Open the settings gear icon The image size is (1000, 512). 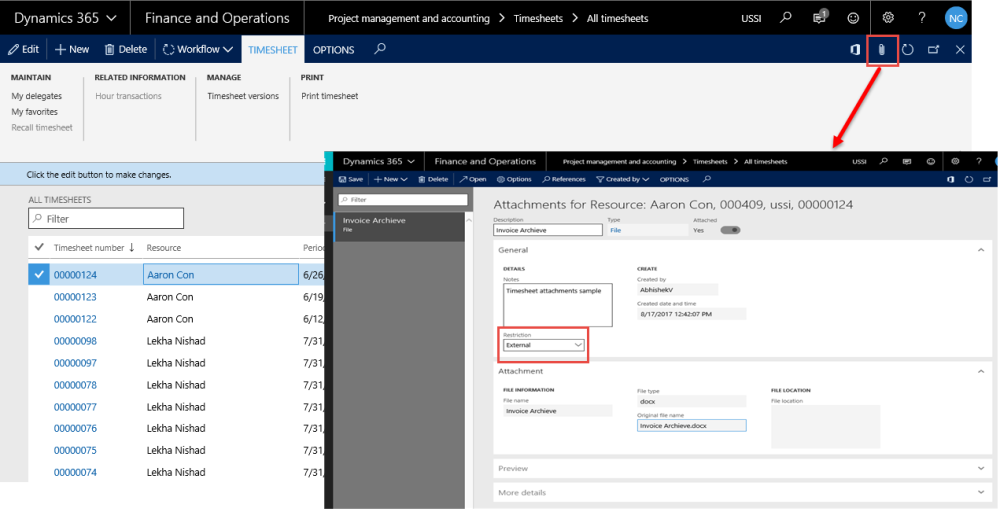pos(888,18)
